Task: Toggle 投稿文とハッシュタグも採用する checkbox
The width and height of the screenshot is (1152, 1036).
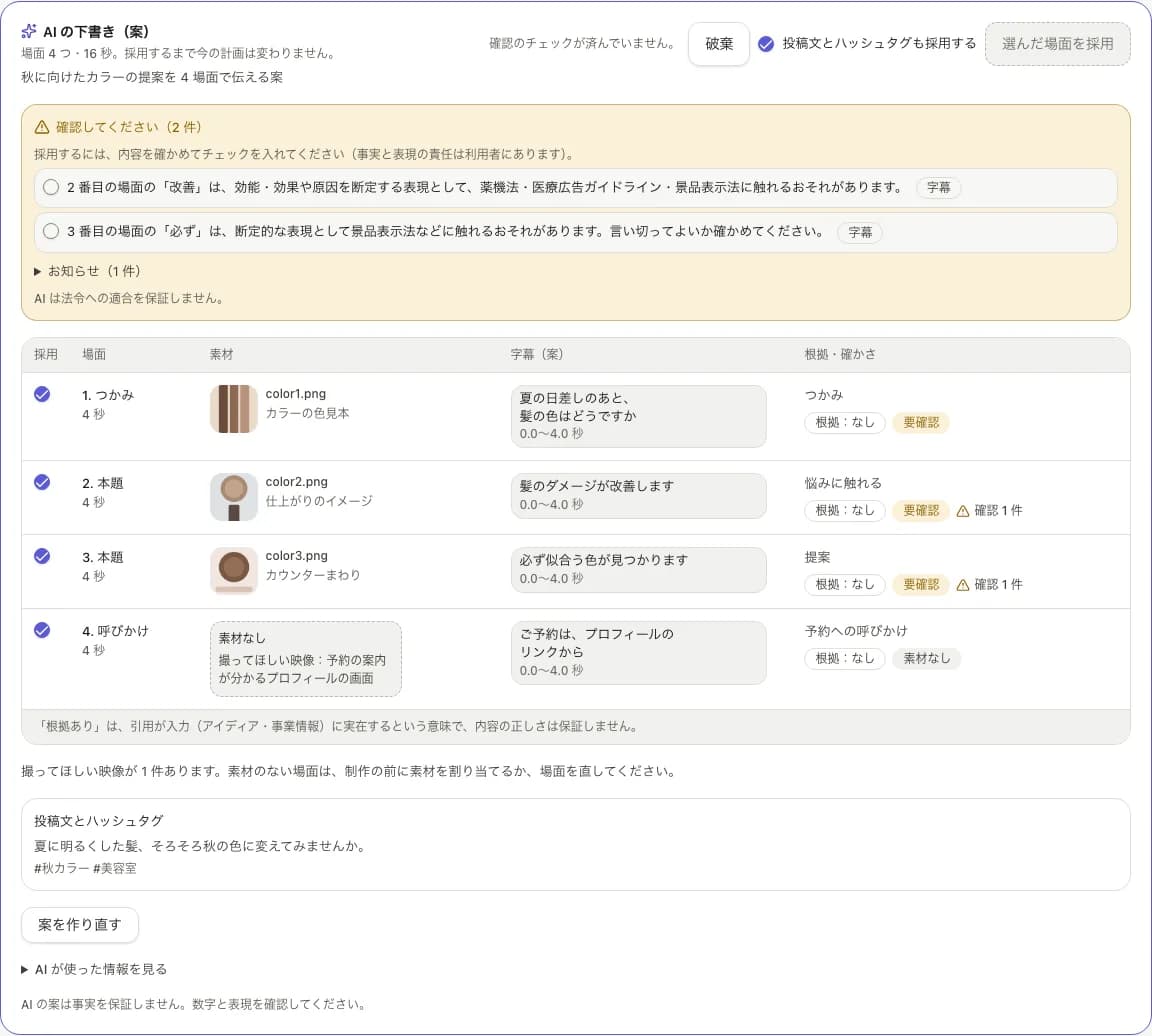Action: tap(766, 44)
